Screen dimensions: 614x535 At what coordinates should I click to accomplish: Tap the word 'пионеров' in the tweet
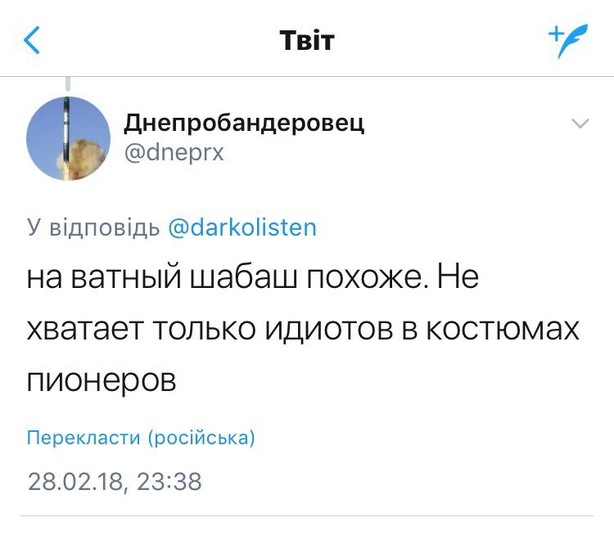pos(103,380)
